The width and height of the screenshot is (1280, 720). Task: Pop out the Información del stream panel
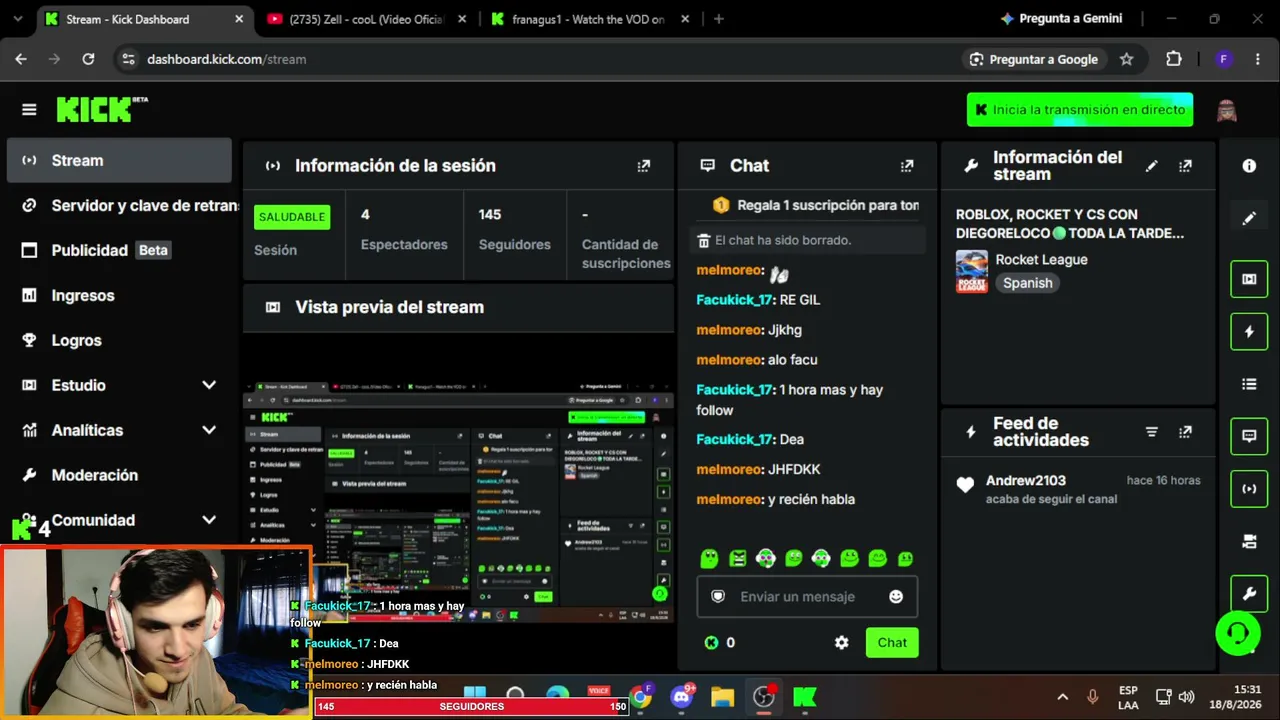pos(1186,166)
